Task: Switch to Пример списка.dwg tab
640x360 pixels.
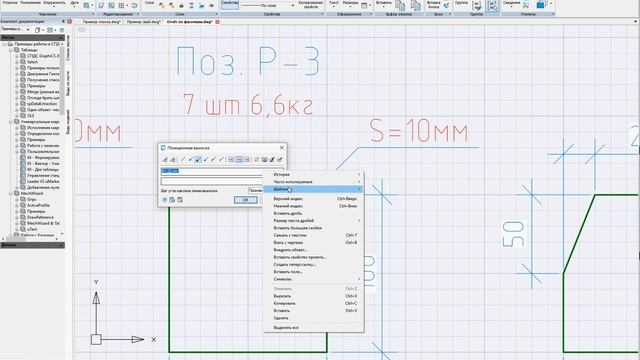Action: 102,22
